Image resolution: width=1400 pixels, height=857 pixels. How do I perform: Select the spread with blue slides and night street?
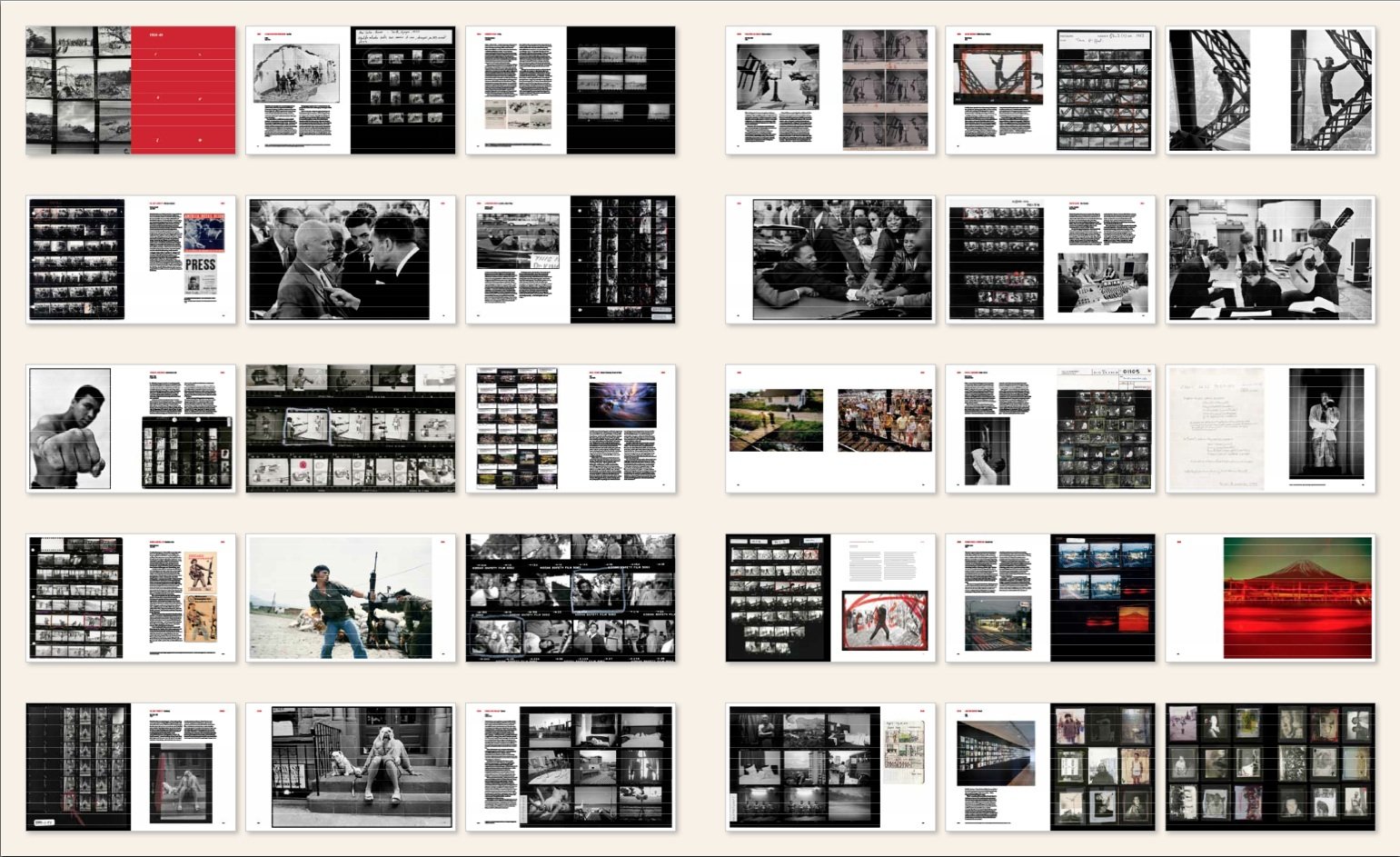pos(1050,598)
